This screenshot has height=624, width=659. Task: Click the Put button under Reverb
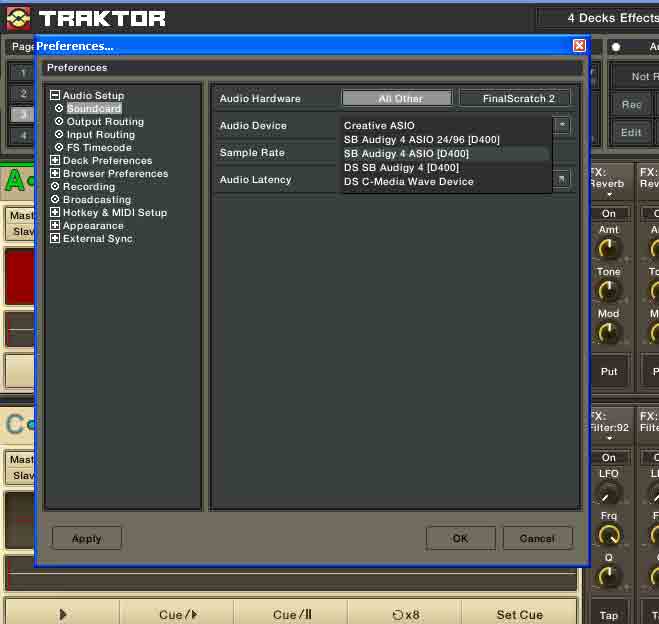(x=609, y=371)
